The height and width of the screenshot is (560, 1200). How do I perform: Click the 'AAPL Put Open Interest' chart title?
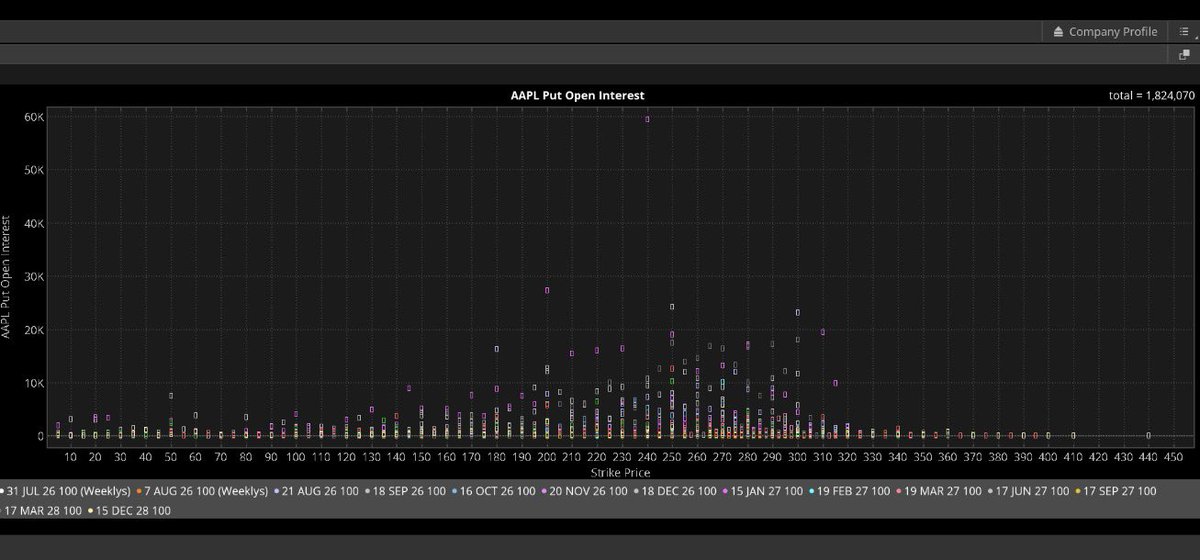[578, 95]
